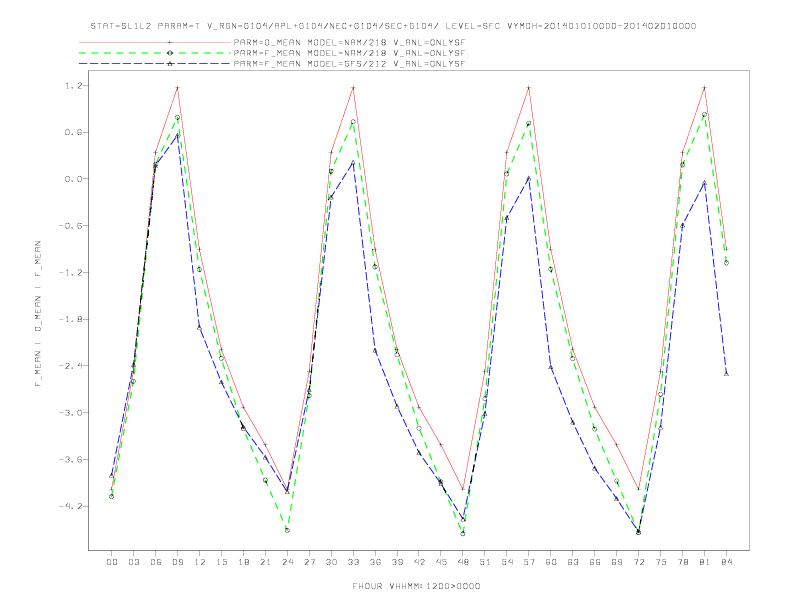Click the chart title line starting with STAT=SL1L2
The width and height of the screenshot is (792, 612).
(x=393, y=26)
